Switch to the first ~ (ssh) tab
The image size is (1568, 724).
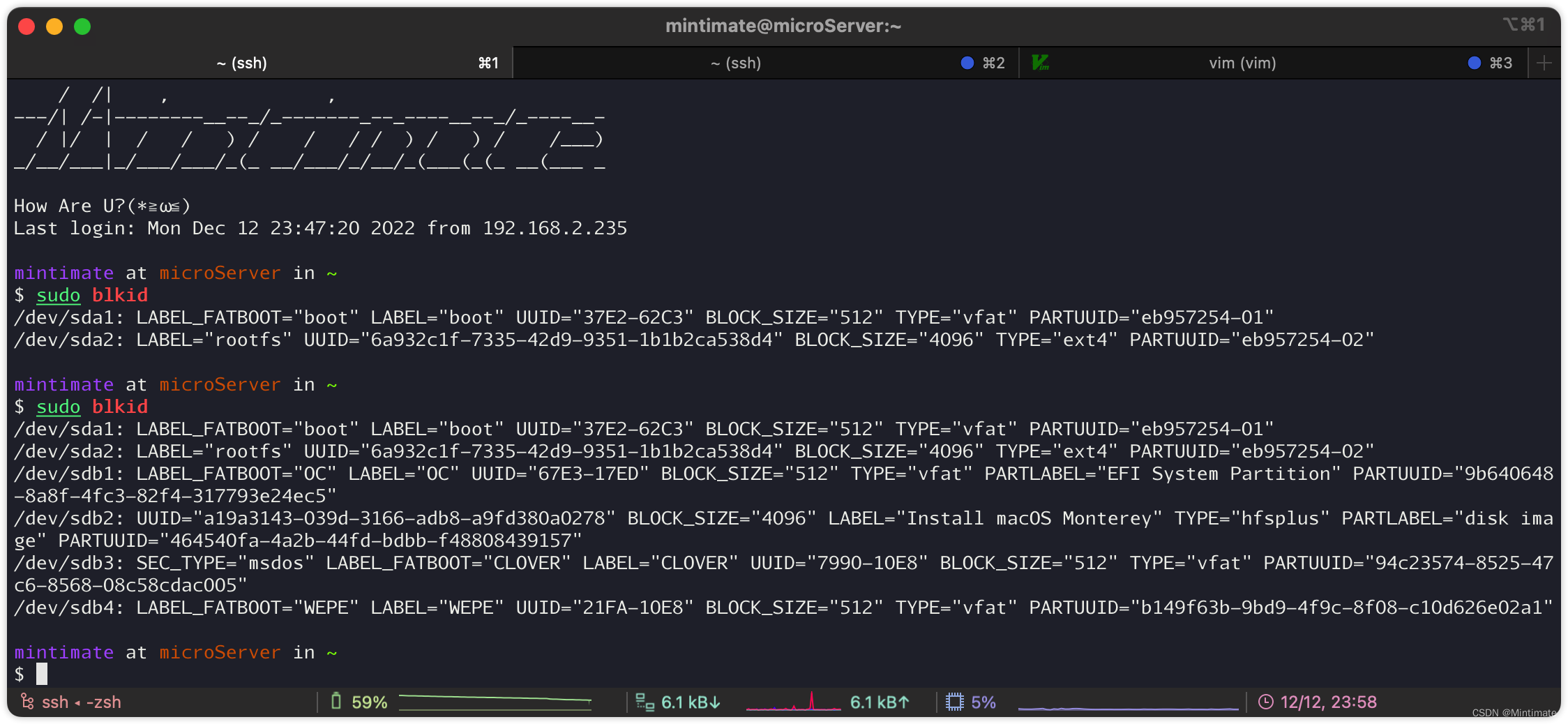tap(259, 63)
